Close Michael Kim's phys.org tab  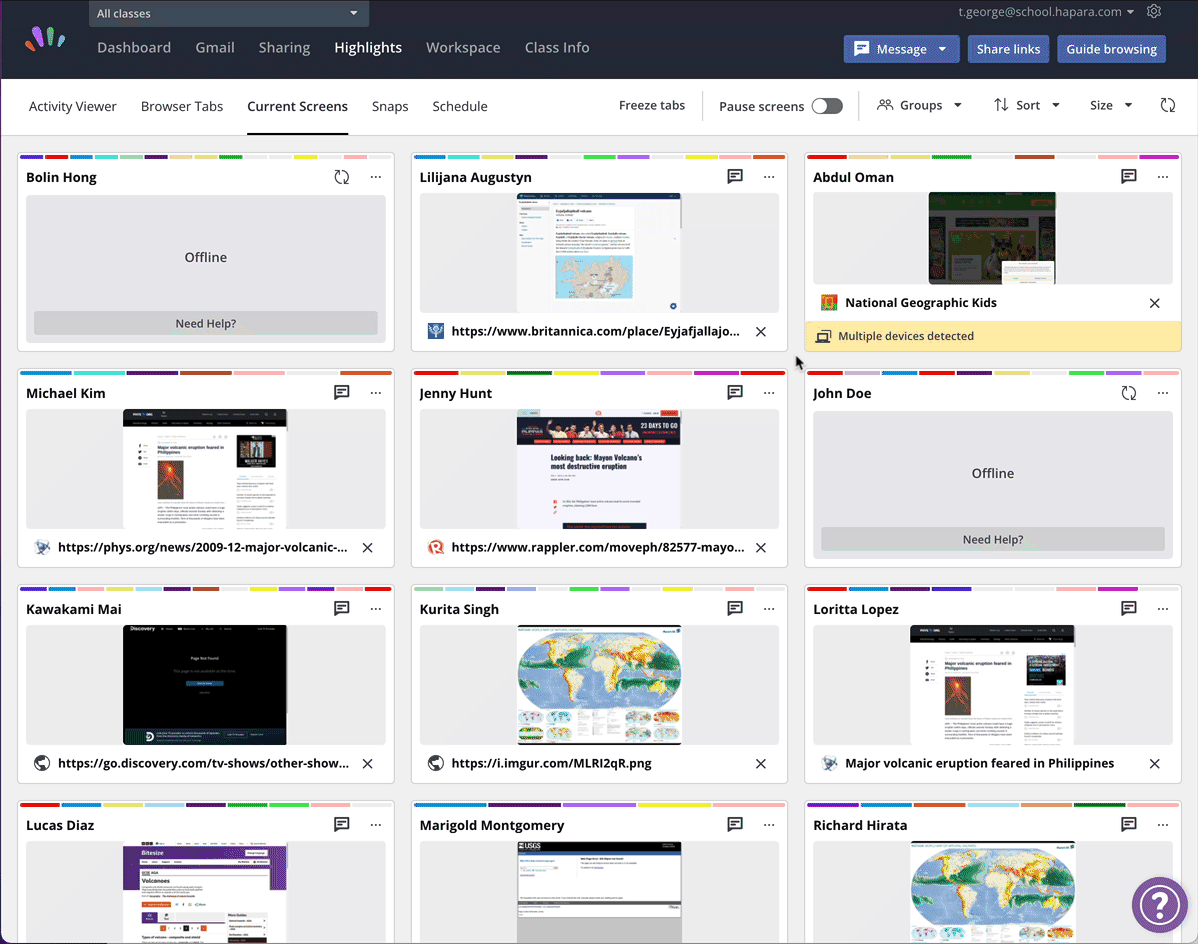pos(367,548)
